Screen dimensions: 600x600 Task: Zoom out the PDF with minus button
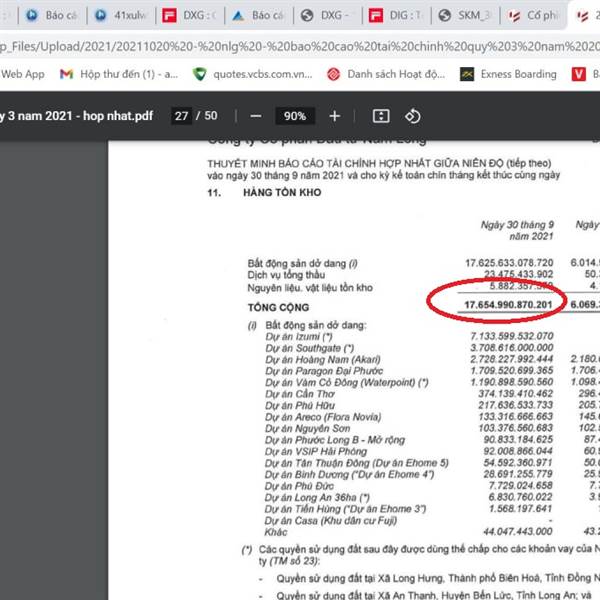pos(256,116)
